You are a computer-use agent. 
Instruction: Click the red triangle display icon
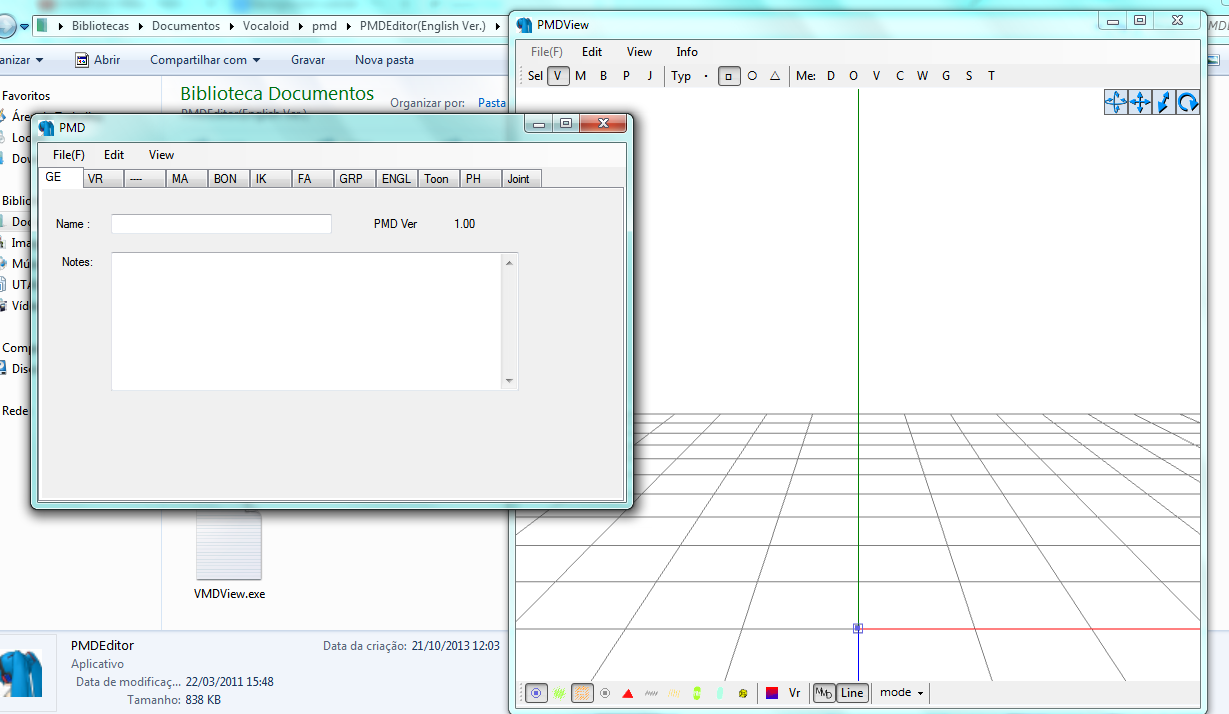[628, 692]
